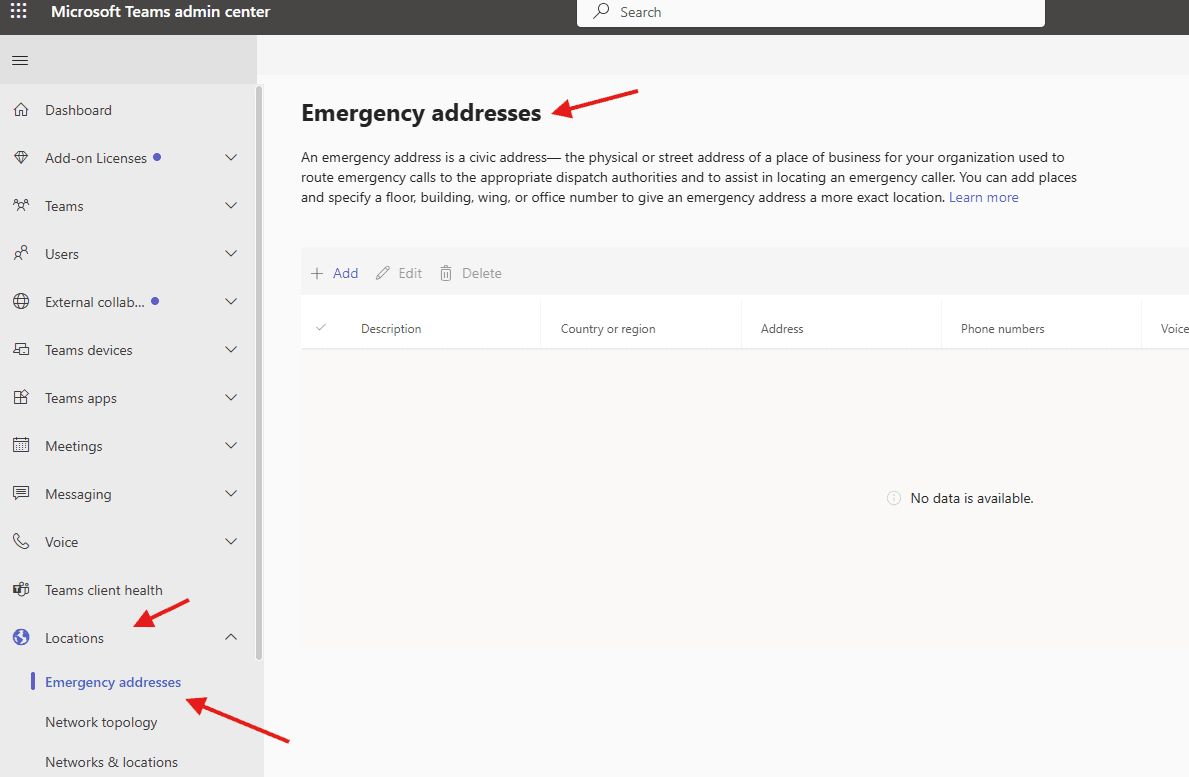
Task: Click the Locations globe icon
Action: 20,637
